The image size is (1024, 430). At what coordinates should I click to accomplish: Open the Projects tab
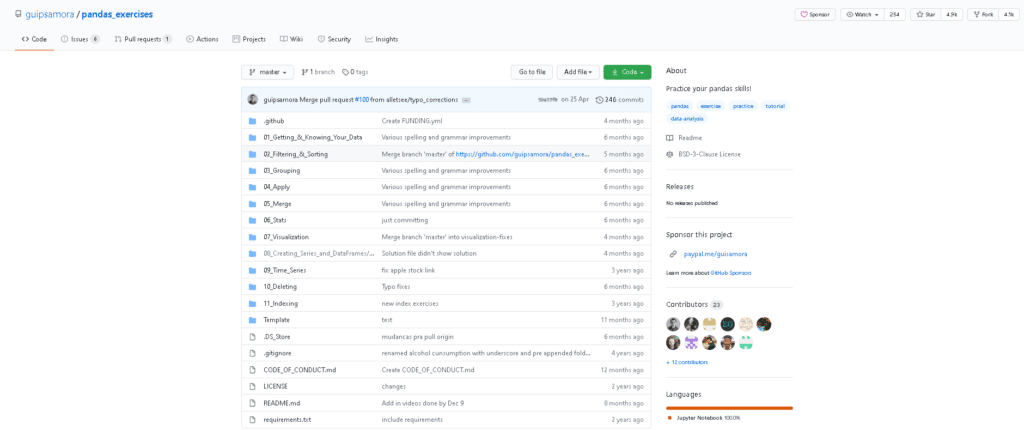[249, 39]
